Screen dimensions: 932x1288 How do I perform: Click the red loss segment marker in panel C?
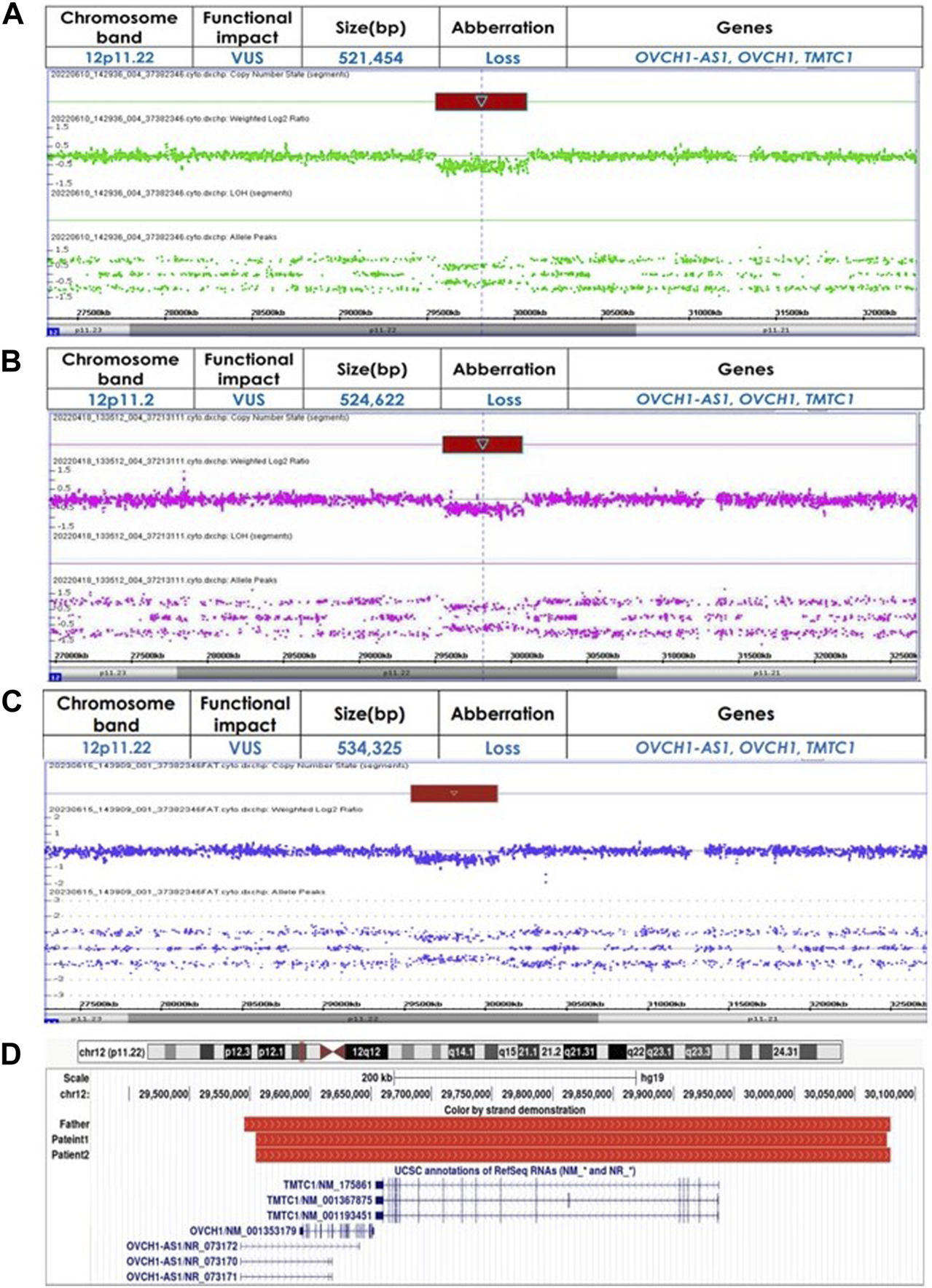[454, 793]
